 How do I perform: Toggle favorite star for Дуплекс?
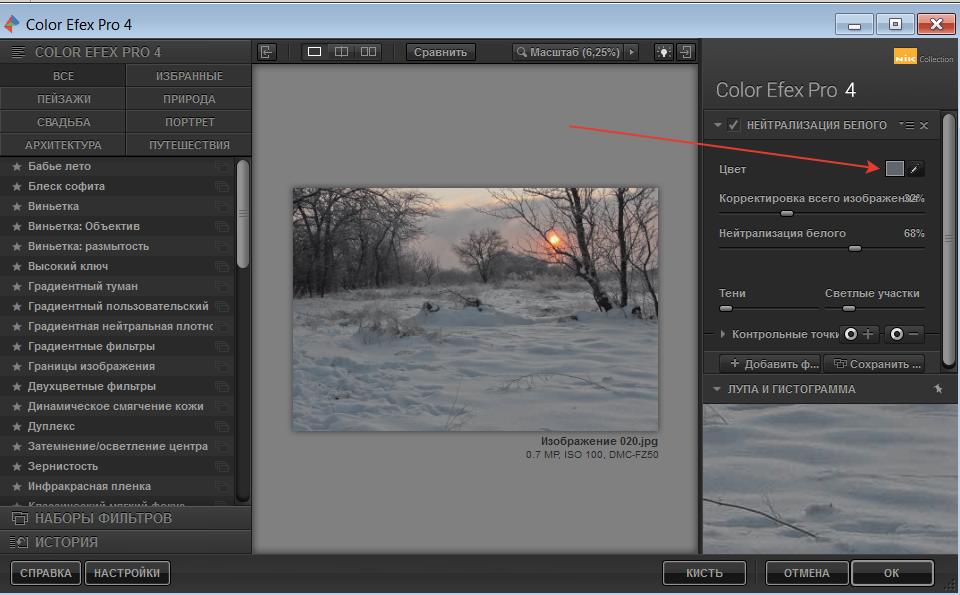click(x=17, y=427)
